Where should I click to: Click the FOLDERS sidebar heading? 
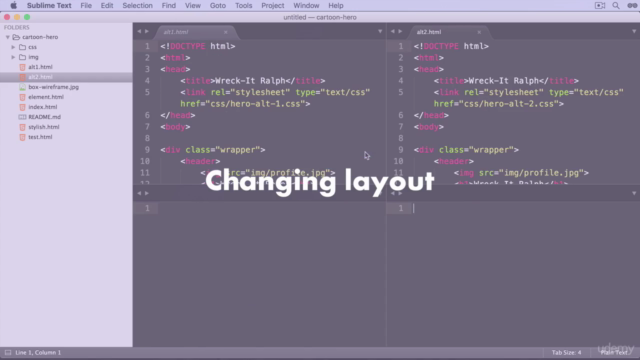tap(16, 27)
